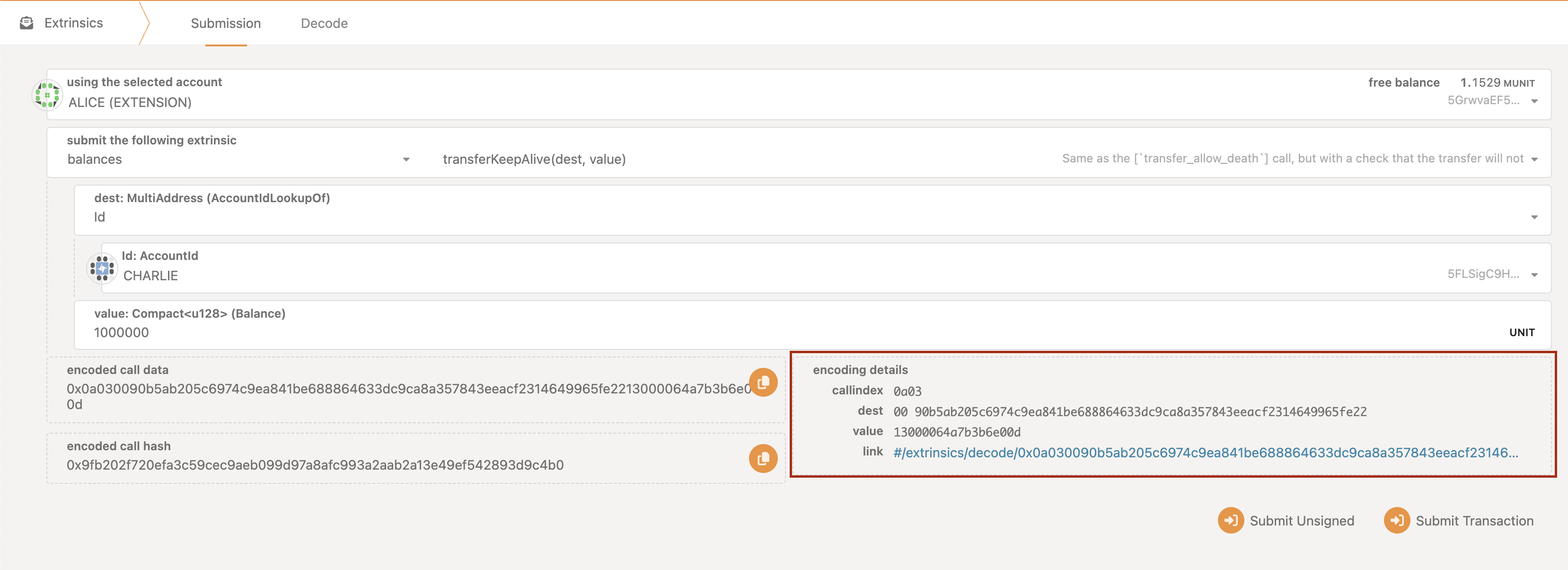Select the ALICE (EXTENSION) account name
Viewport: 1568px width, 570px height.
pyautogui.click(x=130, y=102)
